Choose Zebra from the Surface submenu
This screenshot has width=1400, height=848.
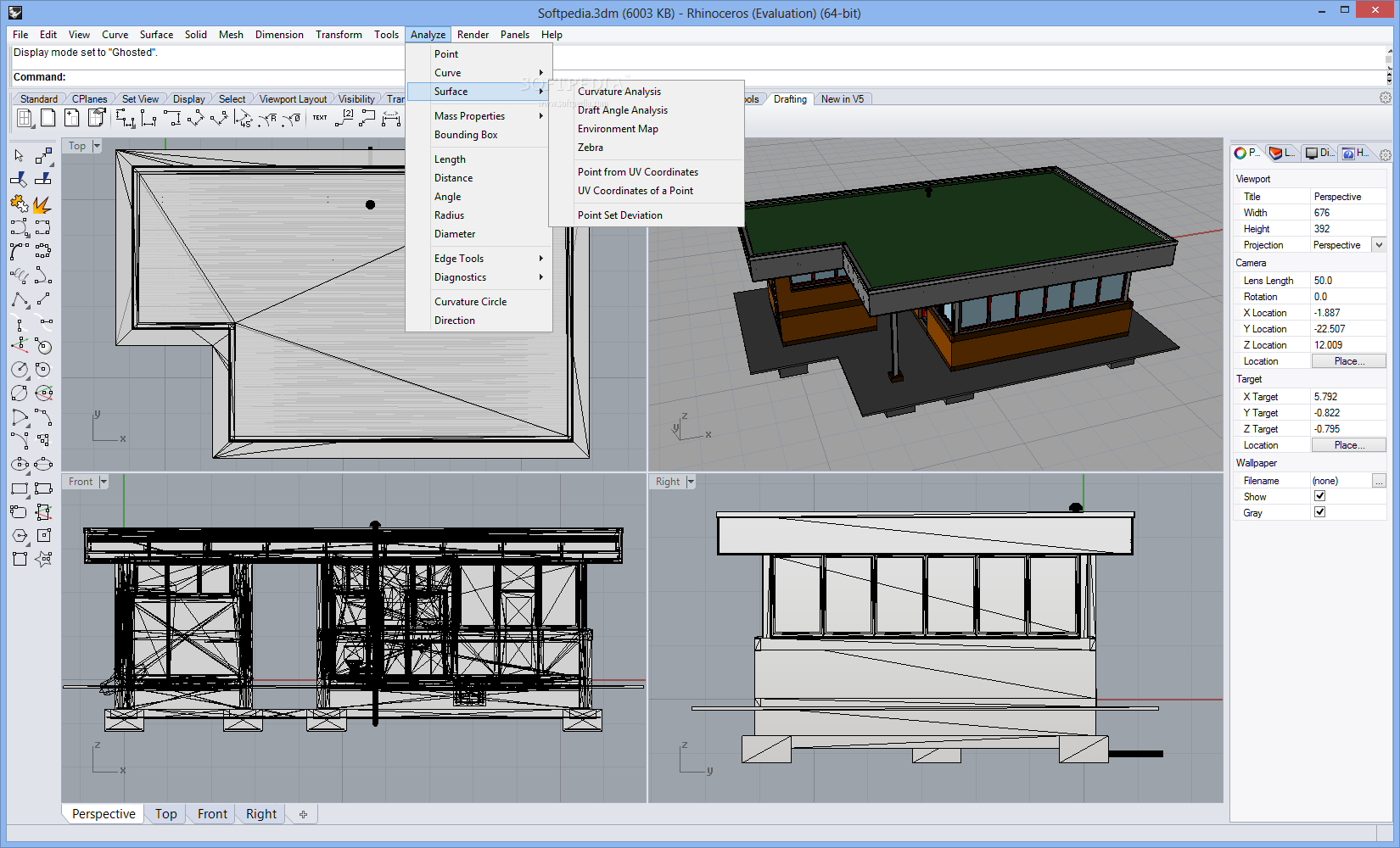647,148
